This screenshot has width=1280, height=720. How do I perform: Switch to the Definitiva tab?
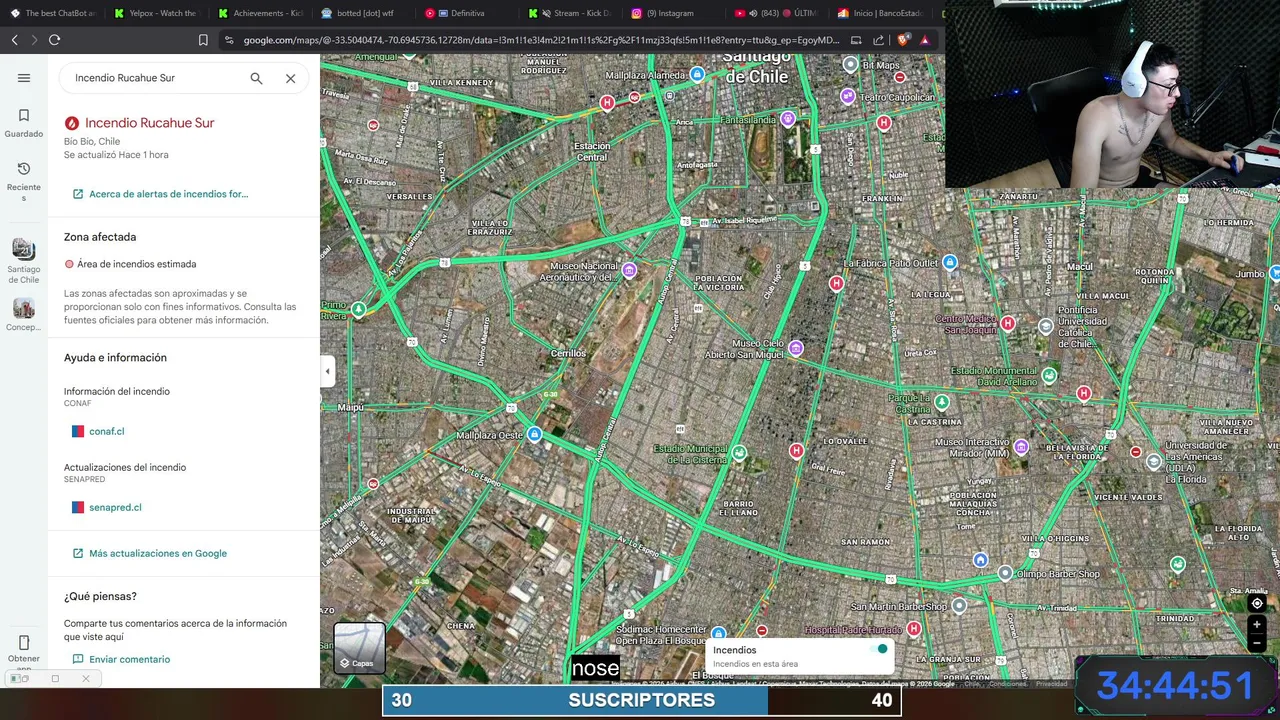pyautogui.click(x=468, y=13)
